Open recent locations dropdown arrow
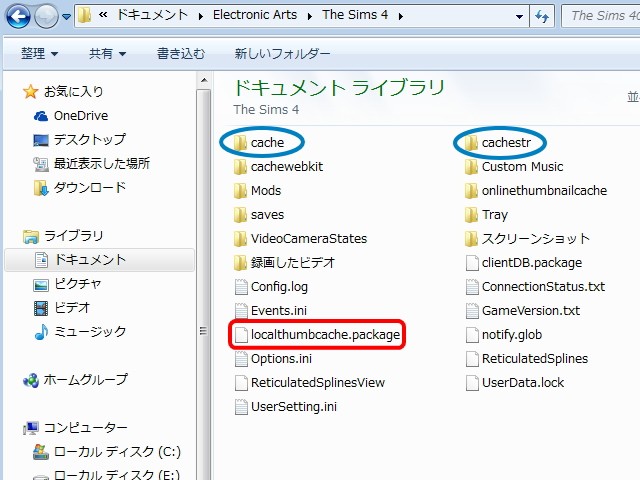Screen dimensions: 640x480 click(66, 17)
